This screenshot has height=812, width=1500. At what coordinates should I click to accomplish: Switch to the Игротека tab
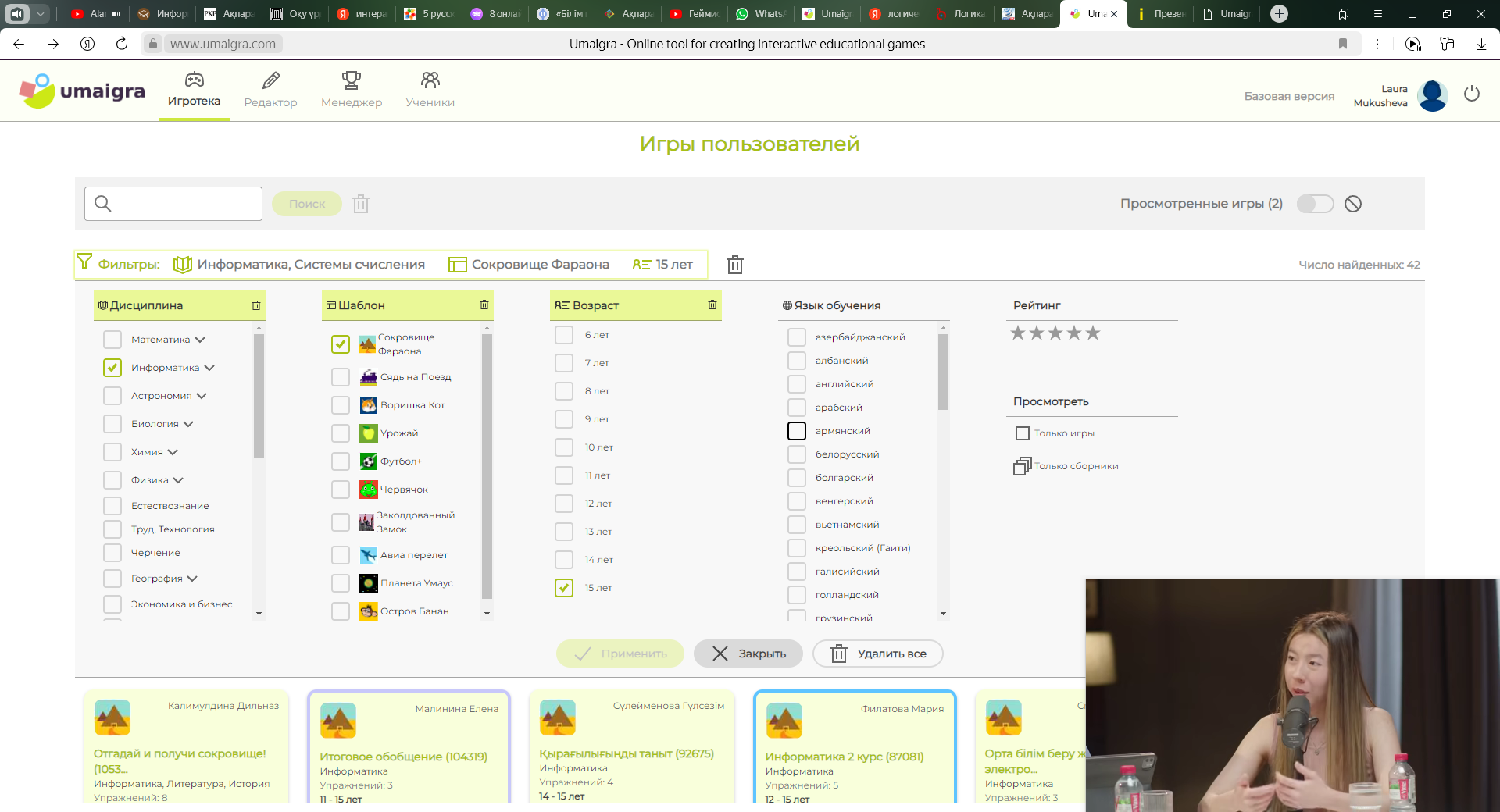(194, 91)
